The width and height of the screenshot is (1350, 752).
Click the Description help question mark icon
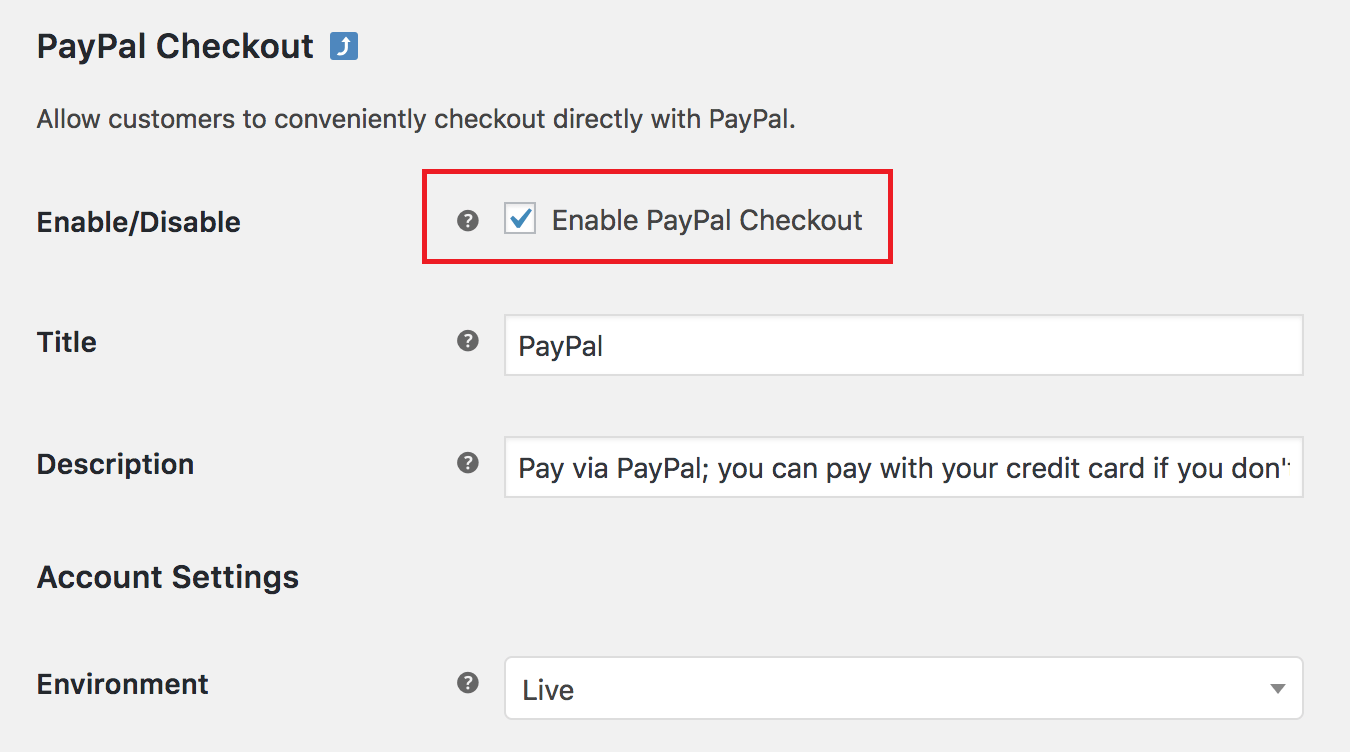point(468,463)
